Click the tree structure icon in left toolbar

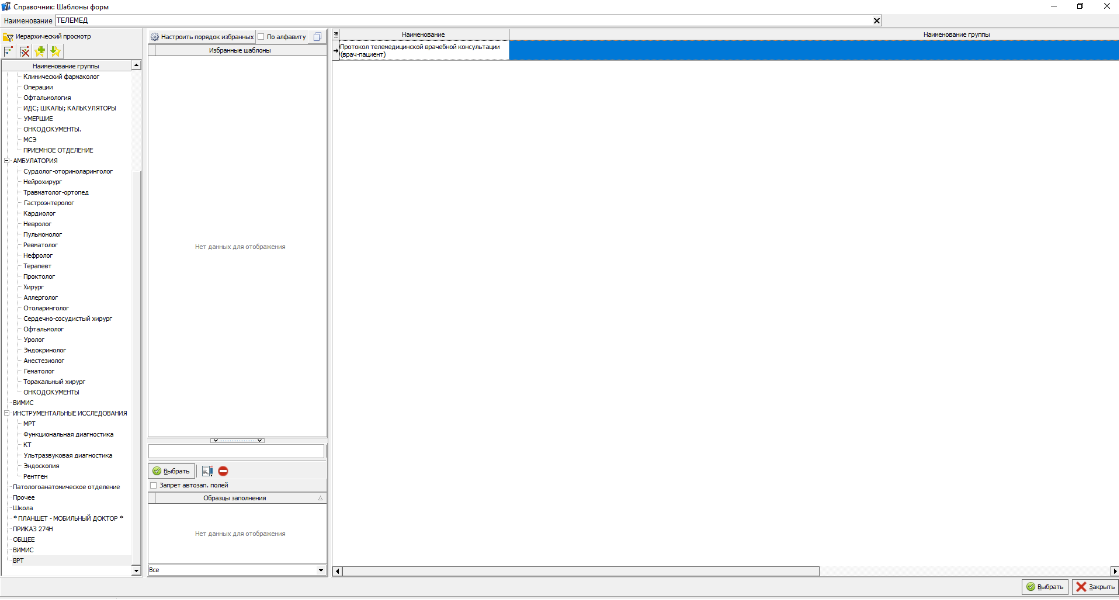(9, 51)
